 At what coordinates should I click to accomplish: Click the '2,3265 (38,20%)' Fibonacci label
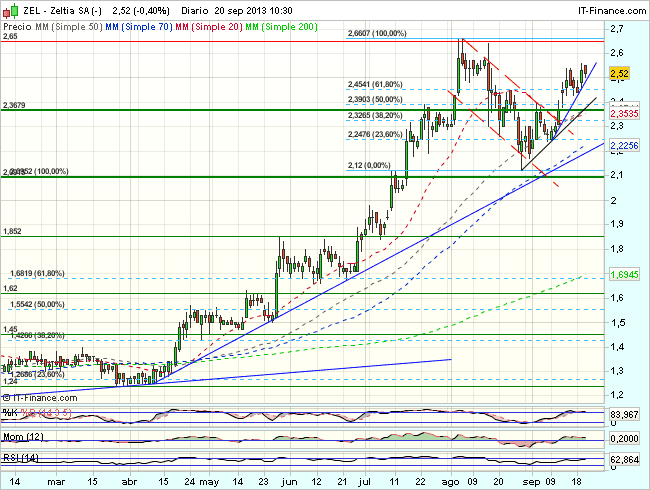[375, 115]
